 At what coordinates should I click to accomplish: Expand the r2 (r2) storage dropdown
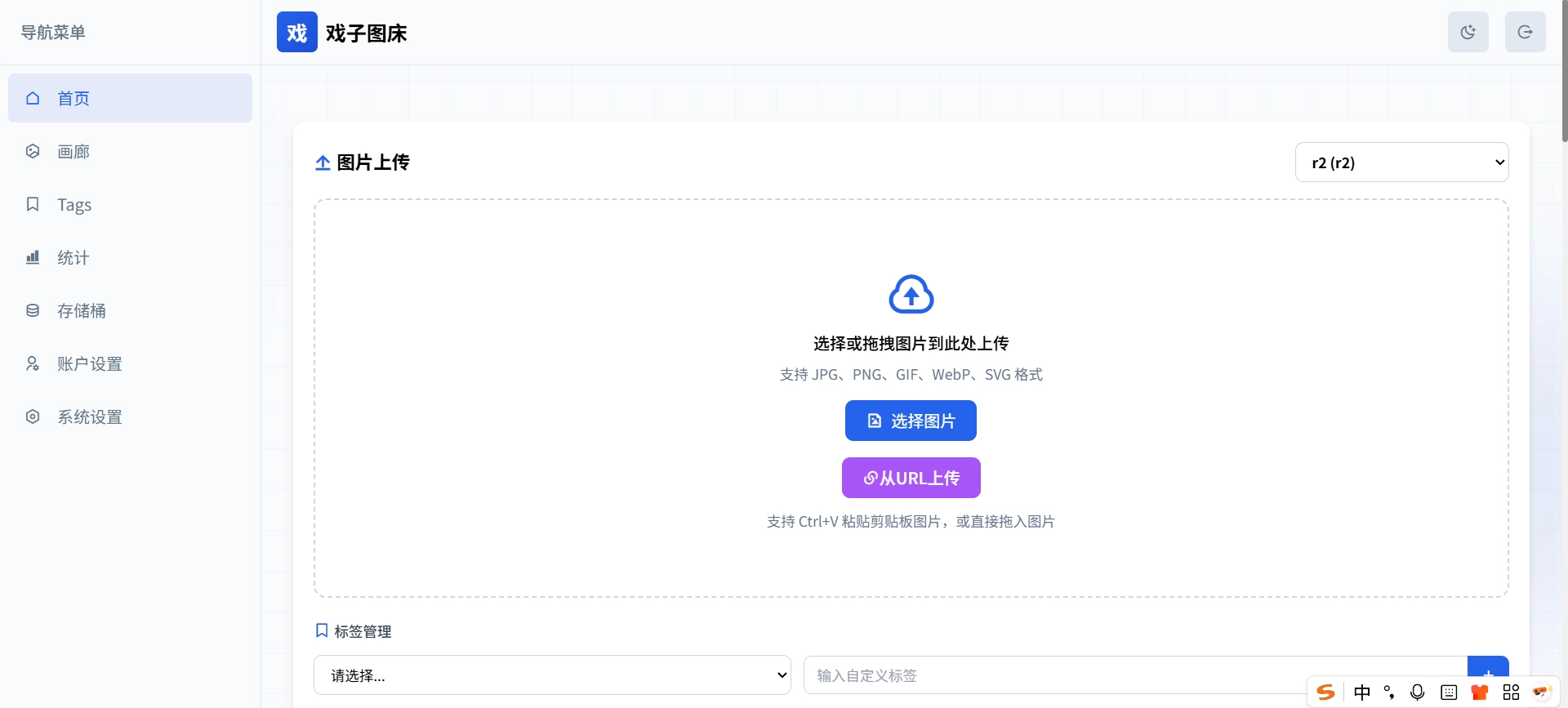[x=1401, y=163]
